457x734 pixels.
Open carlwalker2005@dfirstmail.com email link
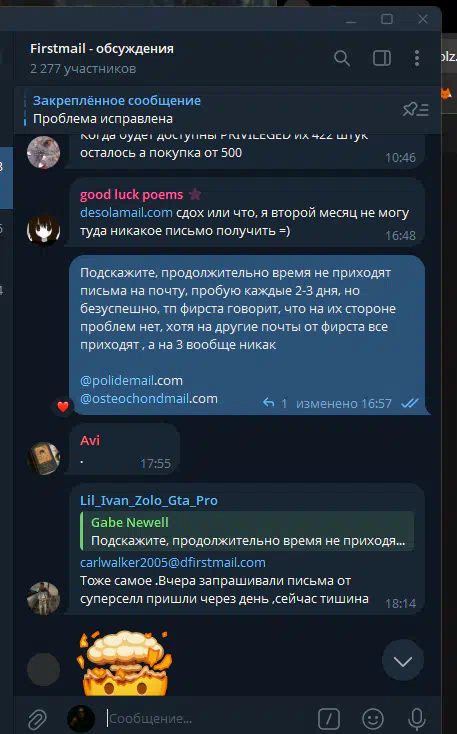pyautogui.click(x=173, y=562)
